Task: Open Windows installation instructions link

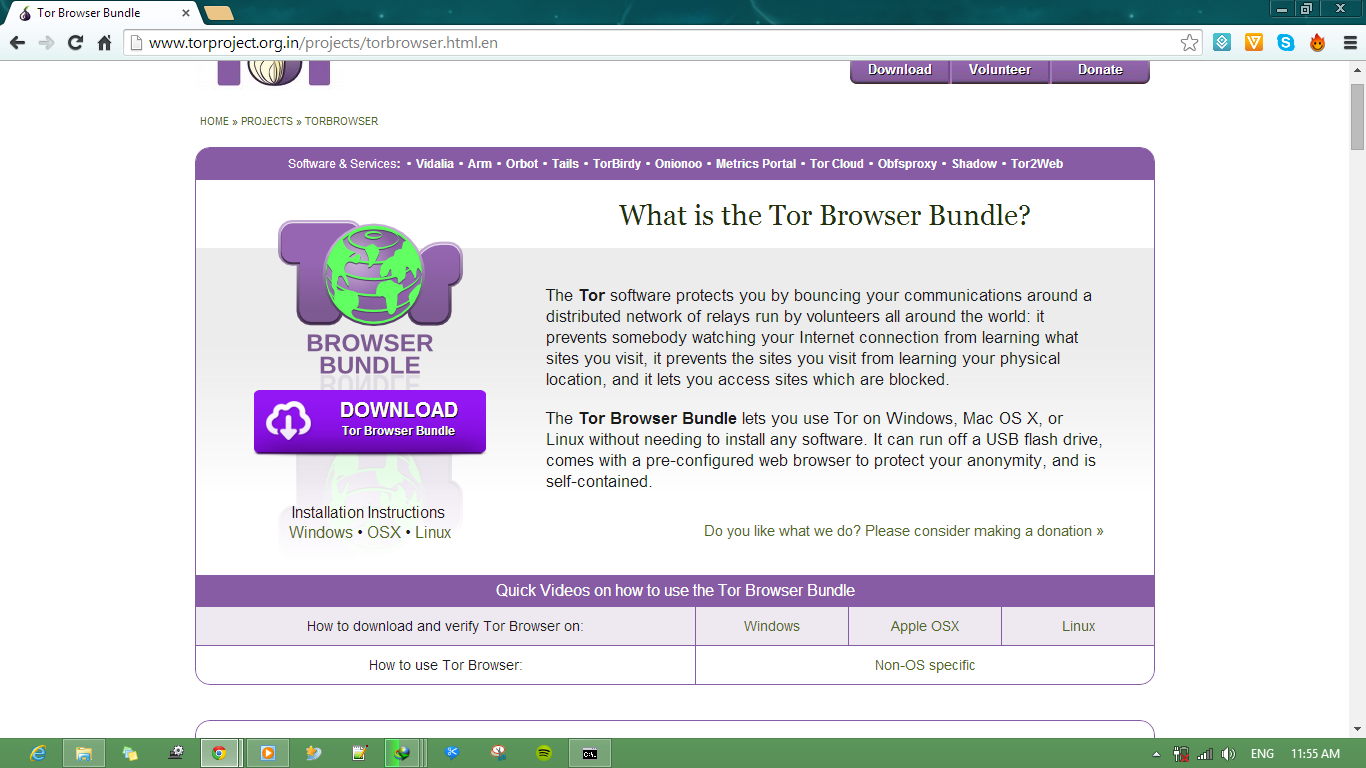Action: point(321,533)
